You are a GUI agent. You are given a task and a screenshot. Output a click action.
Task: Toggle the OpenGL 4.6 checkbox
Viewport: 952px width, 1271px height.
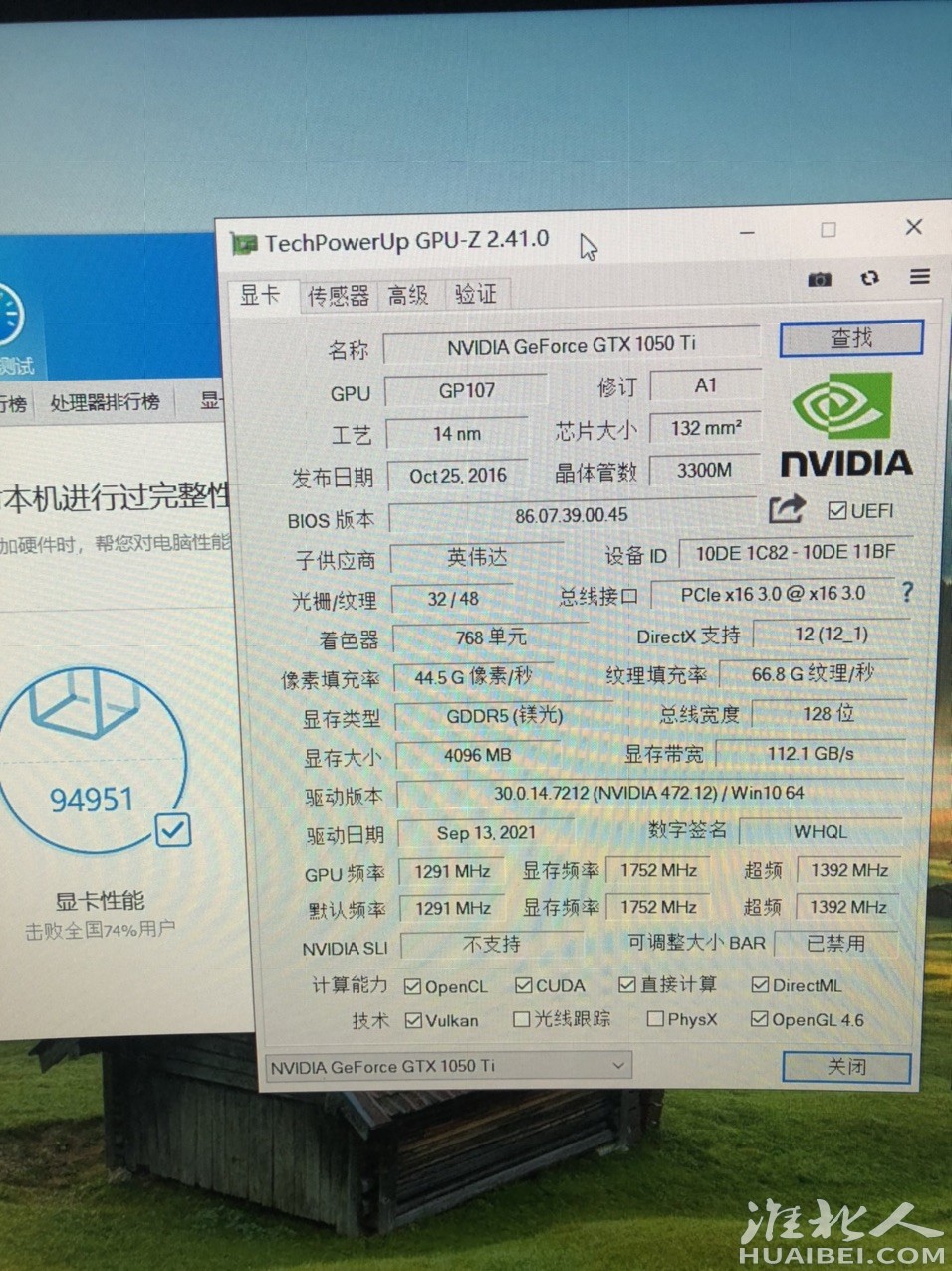(x=759, y=1018)
